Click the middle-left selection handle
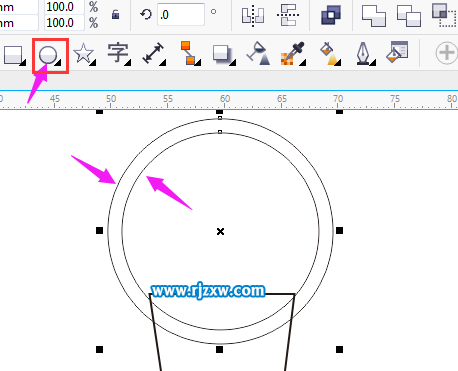458x371 pixels. pos(99,230)
